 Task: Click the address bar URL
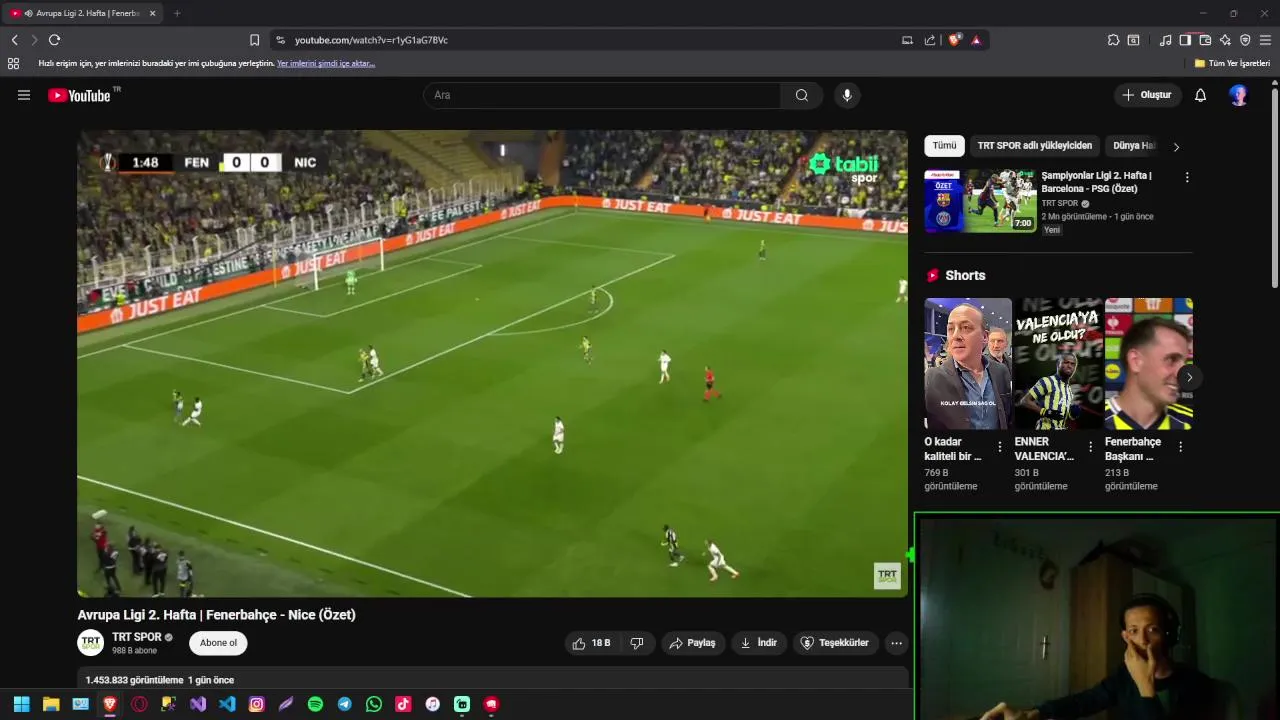[x=371, y=40]
